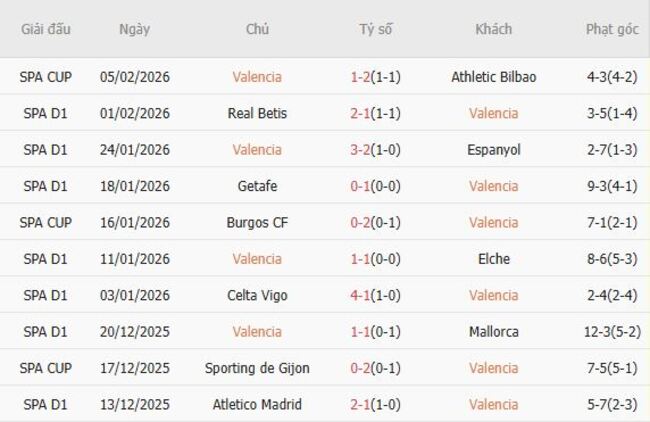The width and height of the screenshot is (650, 422).
Task: Click the Phạt góc column header
Action: [x=612, y=29]
